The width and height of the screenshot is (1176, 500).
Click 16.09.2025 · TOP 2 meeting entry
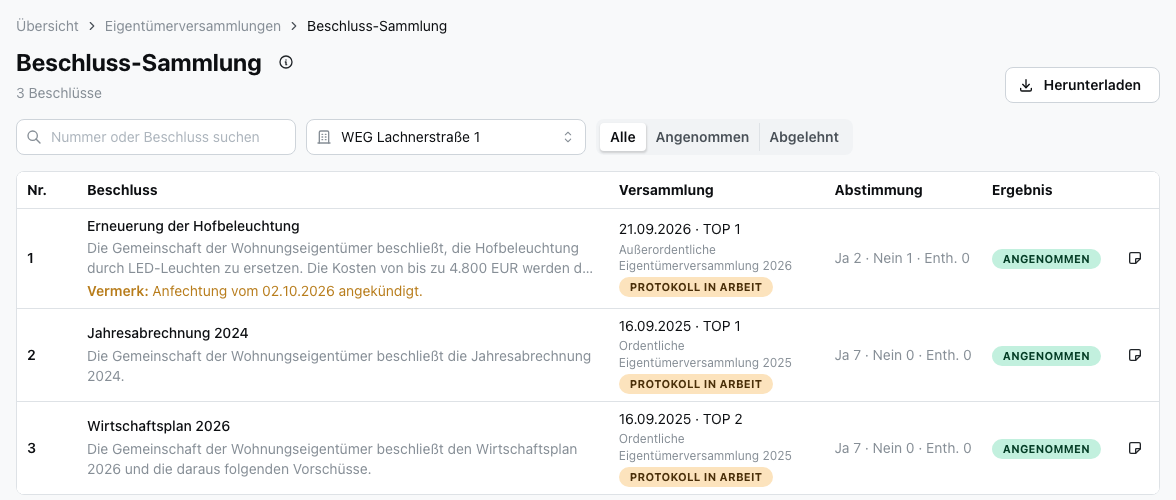click(x=680, y=419)
